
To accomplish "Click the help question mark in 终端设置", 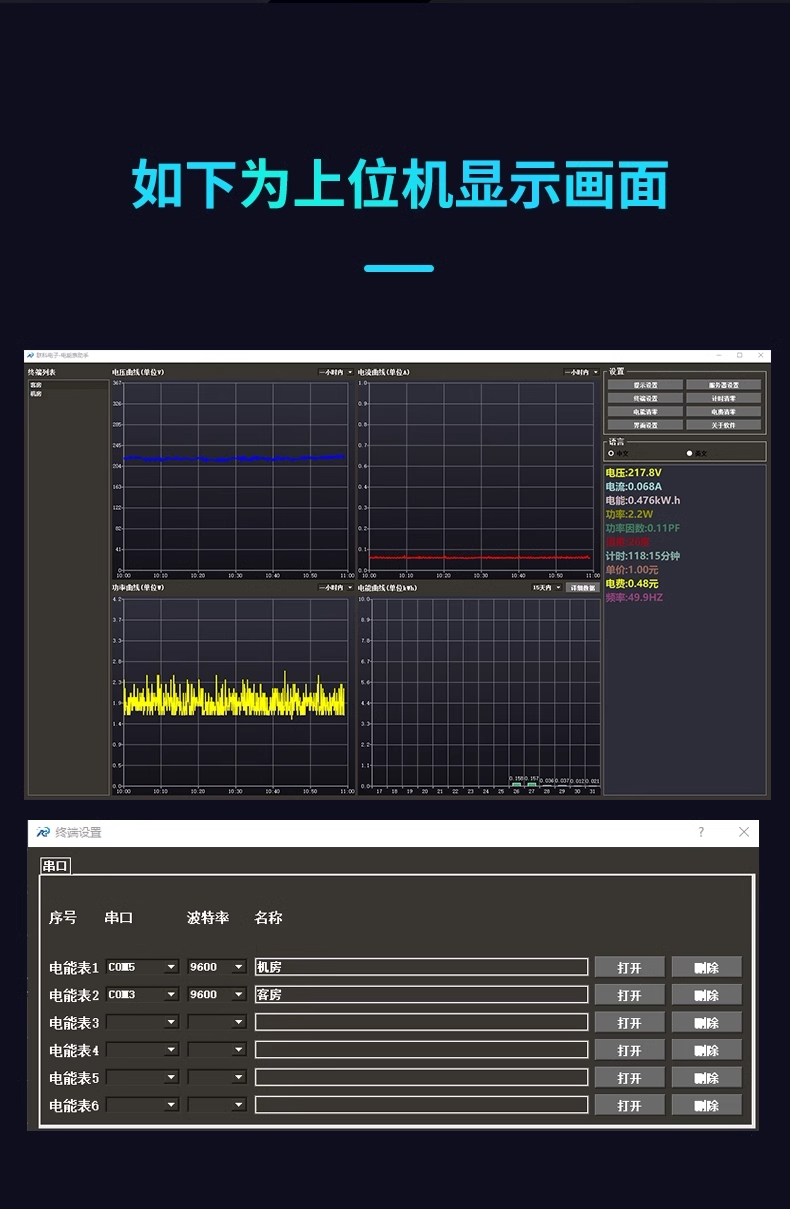I will pos(701,832).
